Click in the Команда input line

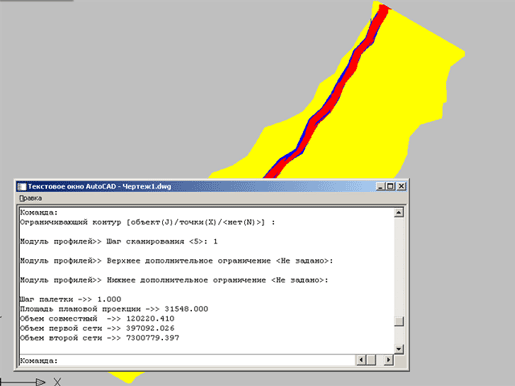(x=188, y=360)
